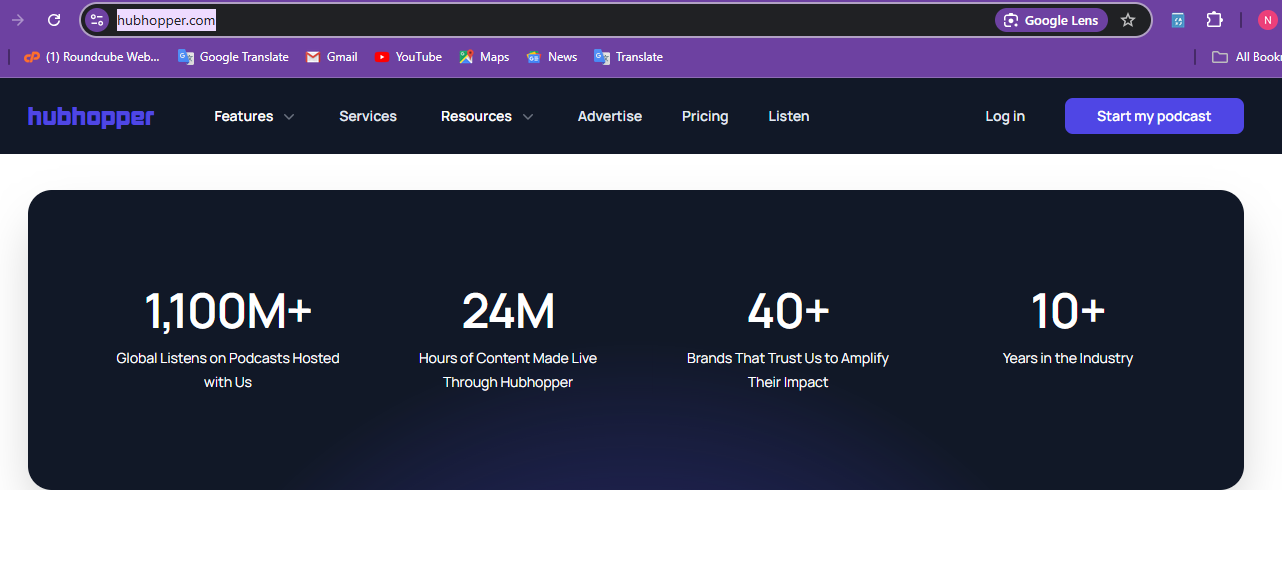Open Roundcube Webmail bookmark
The image size is (1282, 575).
point(91,57)
